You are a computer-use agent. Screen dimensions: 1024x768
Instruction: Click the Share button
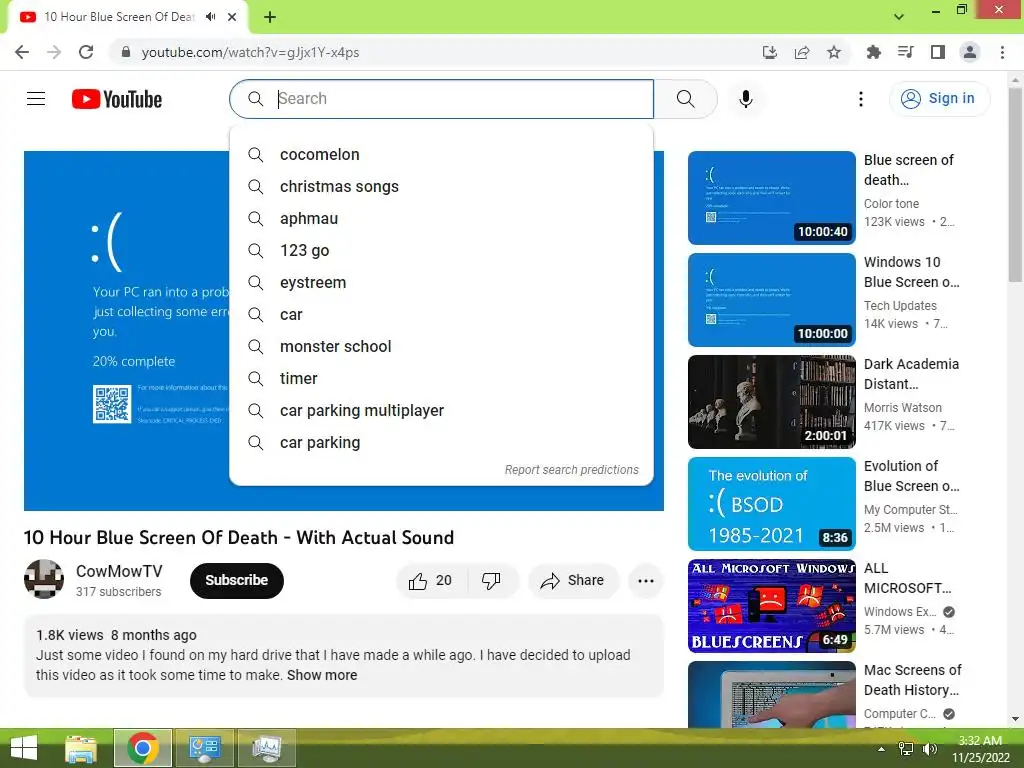point(573,581)
